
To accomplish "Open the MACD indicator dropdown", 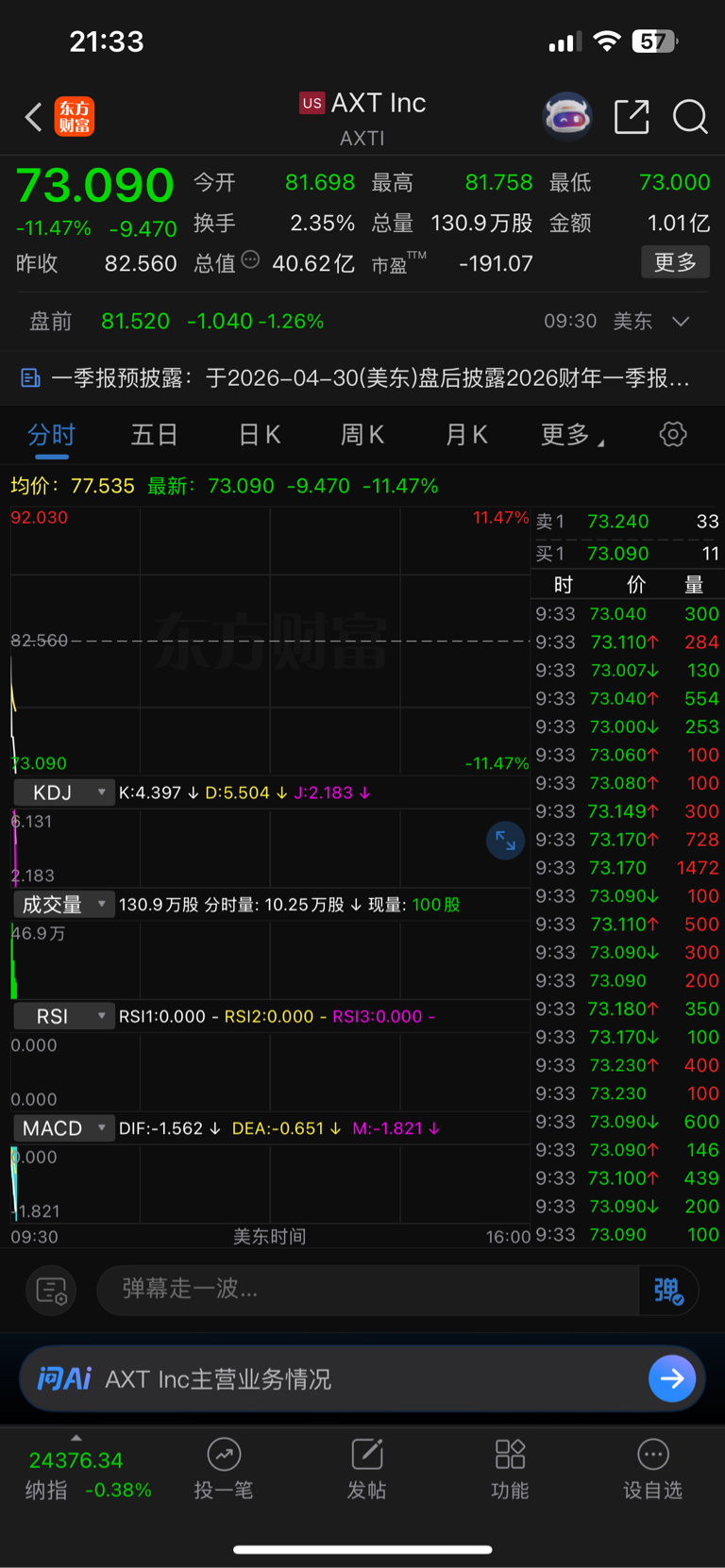I will pos(63,1128).
